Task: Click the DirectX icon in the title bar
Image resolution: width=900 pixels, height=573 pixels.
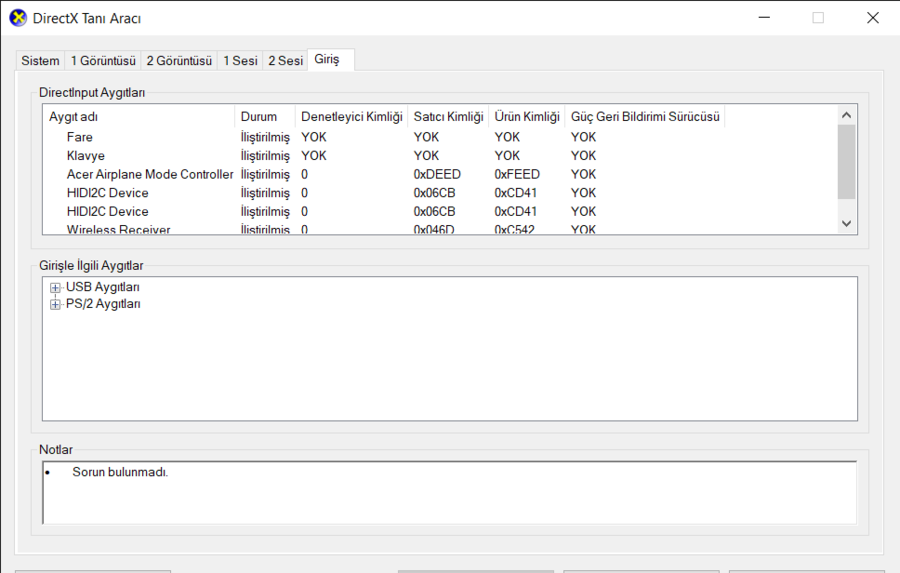Action: pos(18,18)
